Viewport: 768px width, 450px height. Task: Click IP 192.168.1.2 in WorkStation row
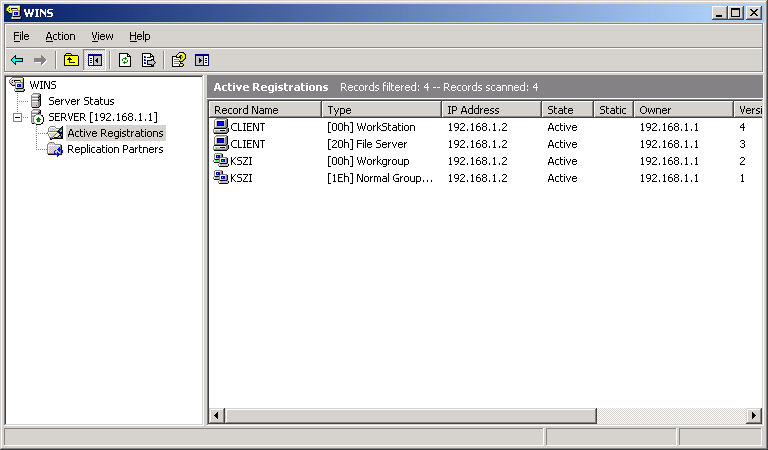[477, 127]
